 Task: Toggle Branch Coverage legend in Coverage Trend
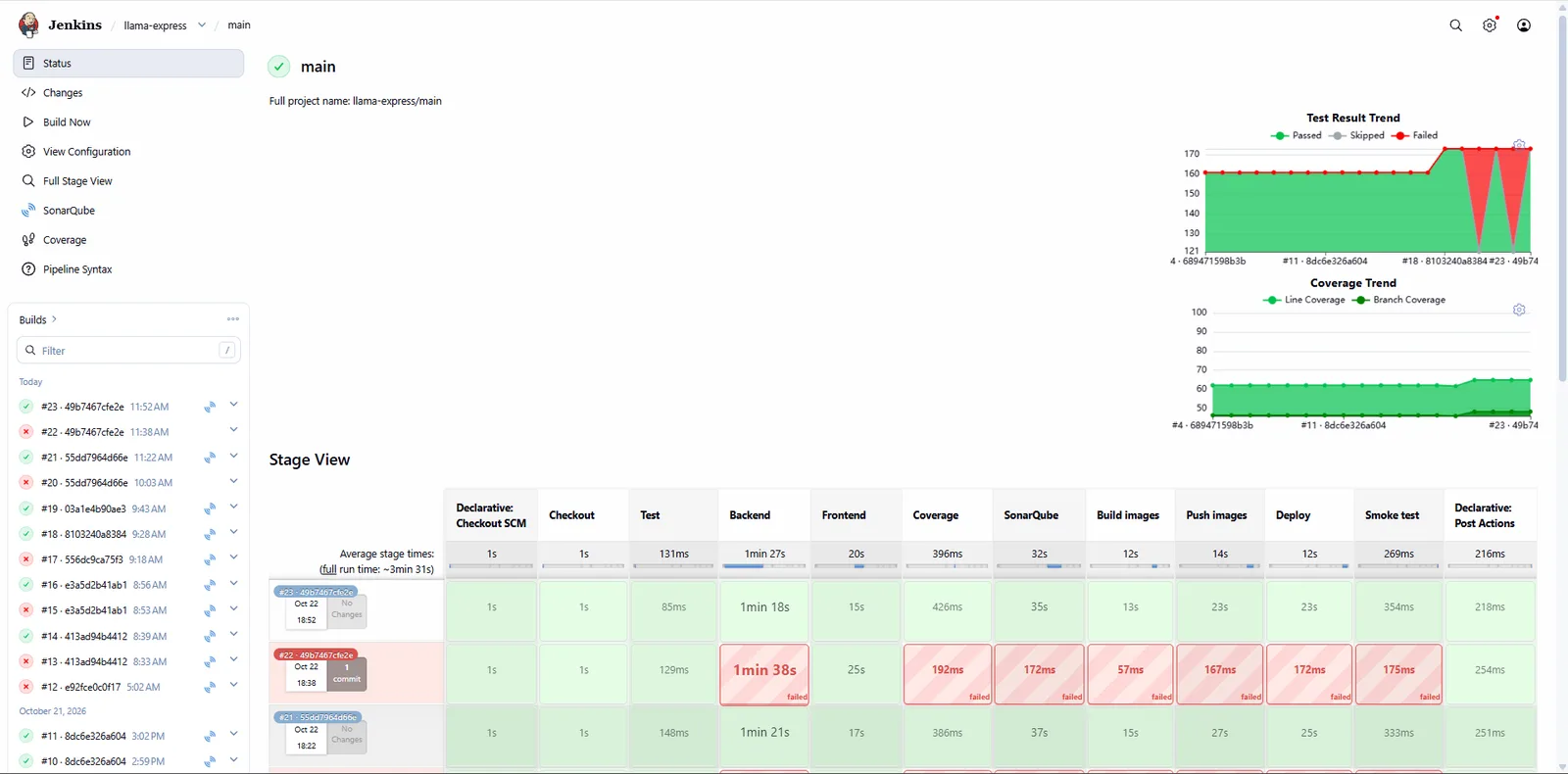point(1399,300)
